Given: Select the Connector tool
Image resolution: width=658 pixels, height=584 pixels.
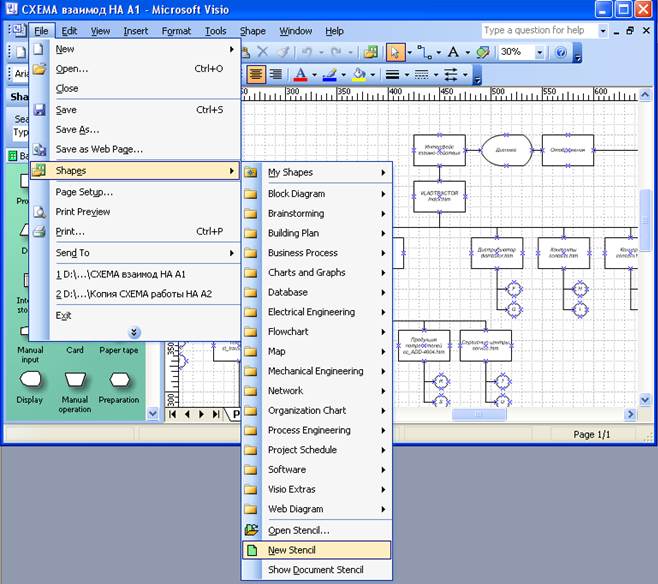Looking at the screenshot, I should tap(425, 52).
